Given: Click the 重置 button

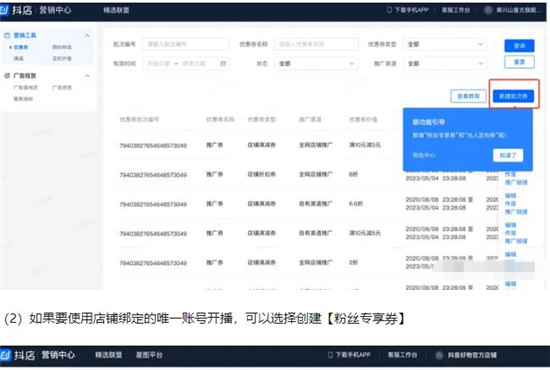Looking at the screenshot, I should (x=519, y=62).
